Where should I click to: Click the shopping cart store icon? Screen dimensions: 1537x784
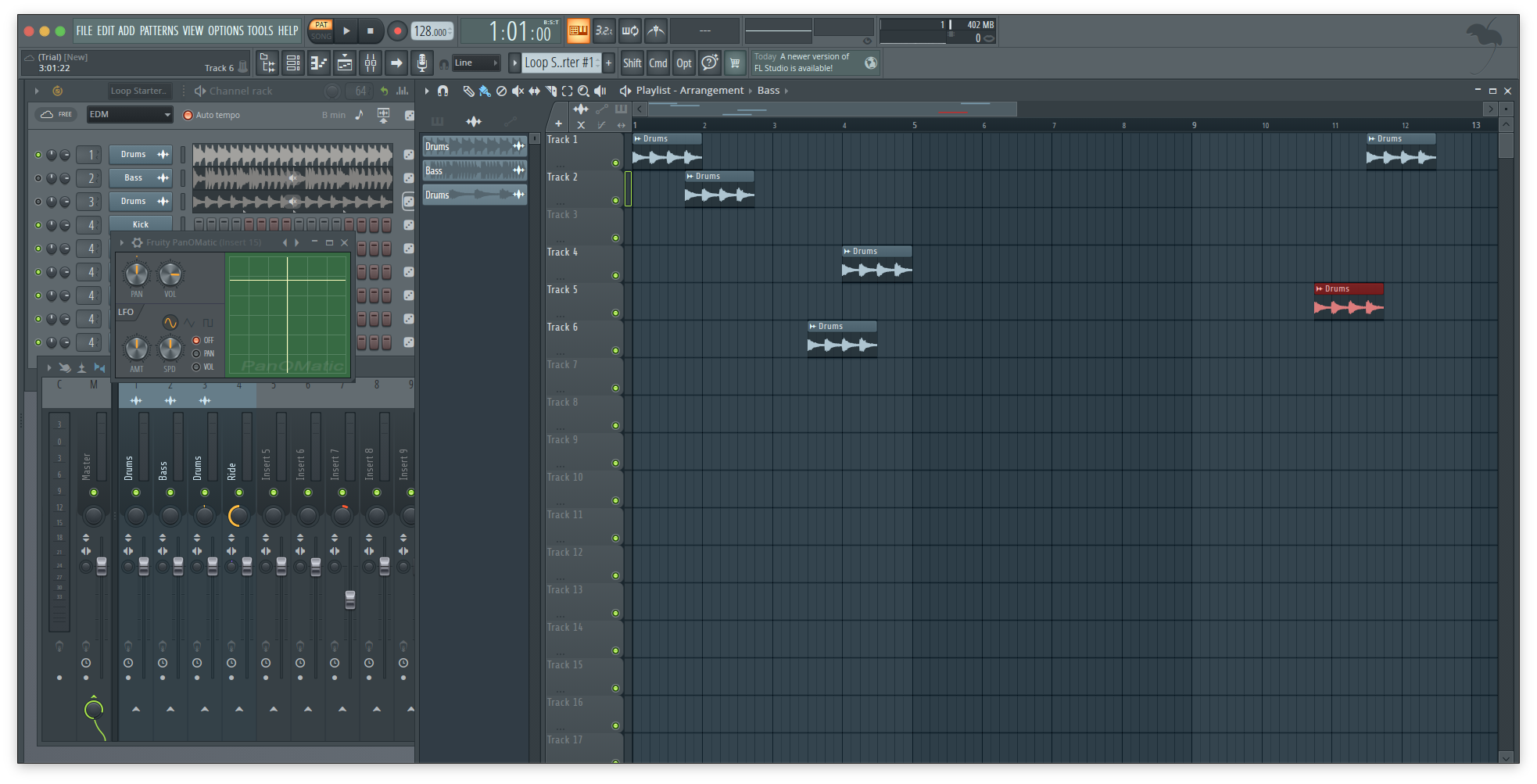point(735,63)
